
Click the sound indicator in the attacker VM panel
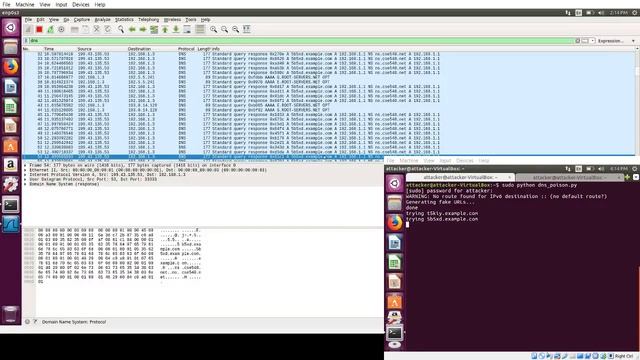[x=601, y=169]
